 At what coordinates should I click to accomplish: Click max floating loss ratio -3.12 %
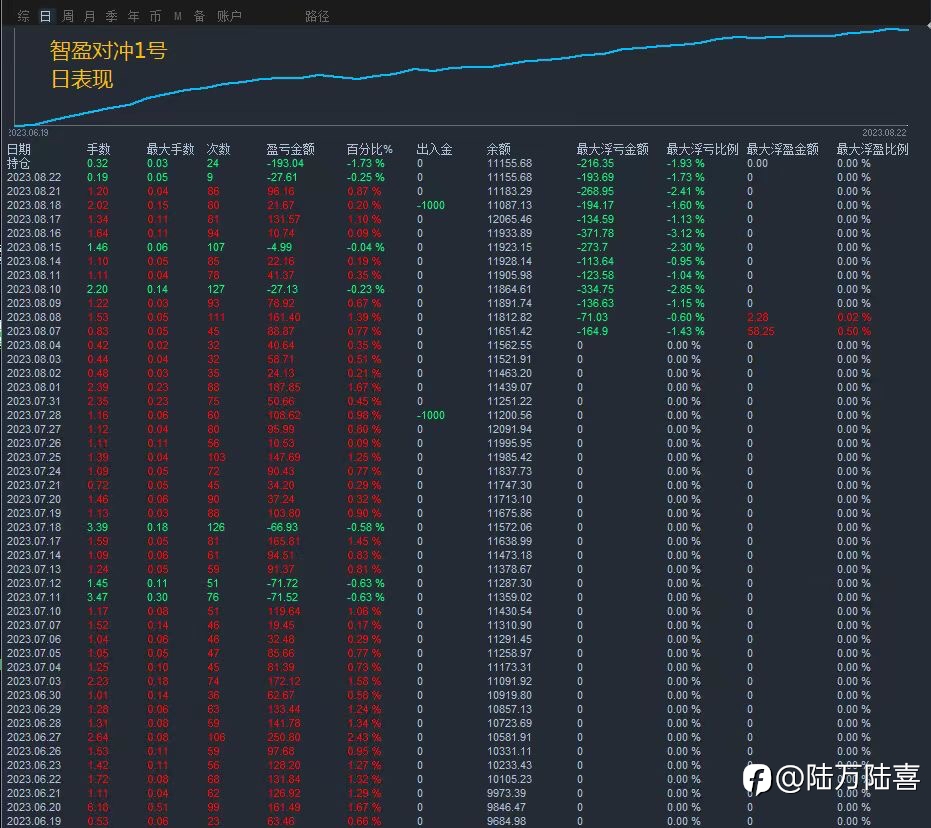click(686, 233)
